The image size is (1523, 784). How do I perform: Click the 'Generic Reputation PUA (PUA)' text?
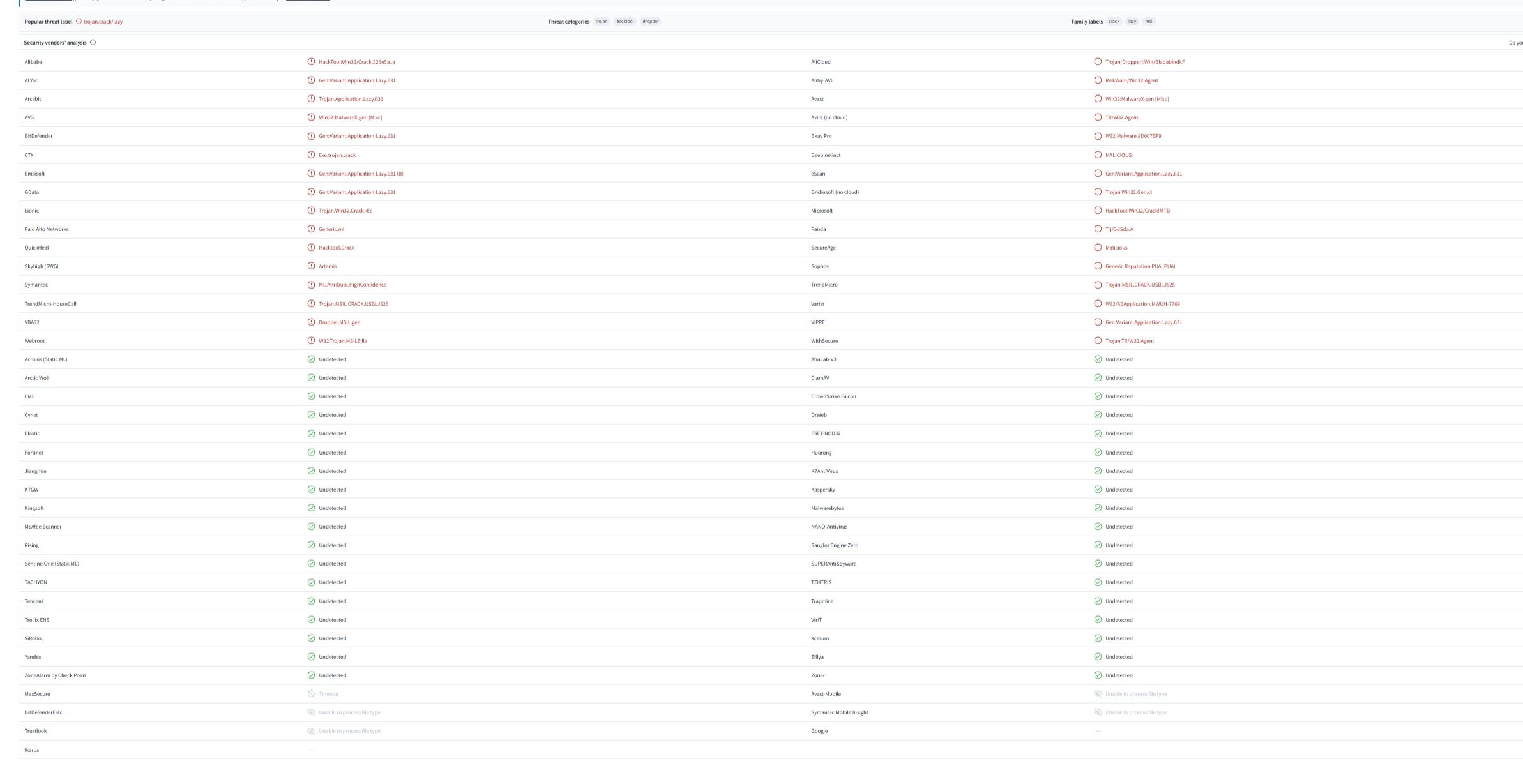coord(1140,266)
